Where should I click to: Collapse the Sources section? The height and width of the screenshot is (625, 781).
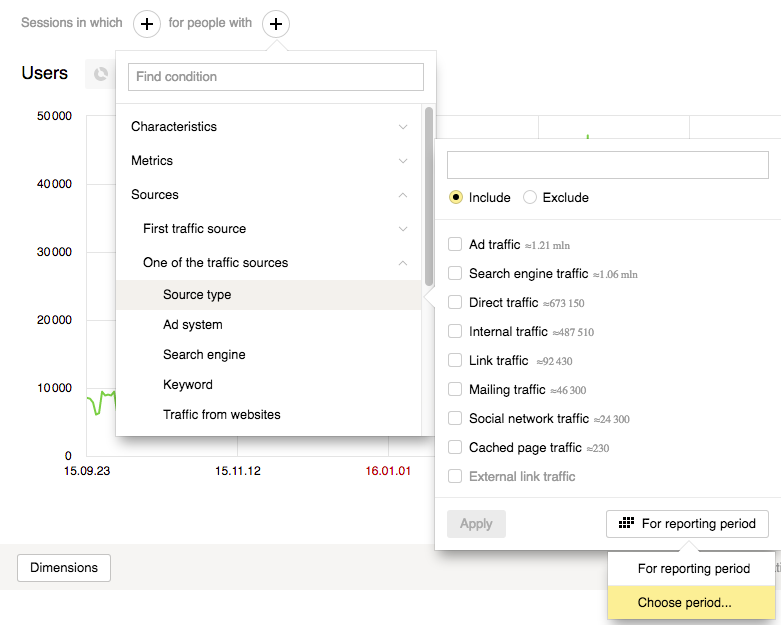coord(403,195)
